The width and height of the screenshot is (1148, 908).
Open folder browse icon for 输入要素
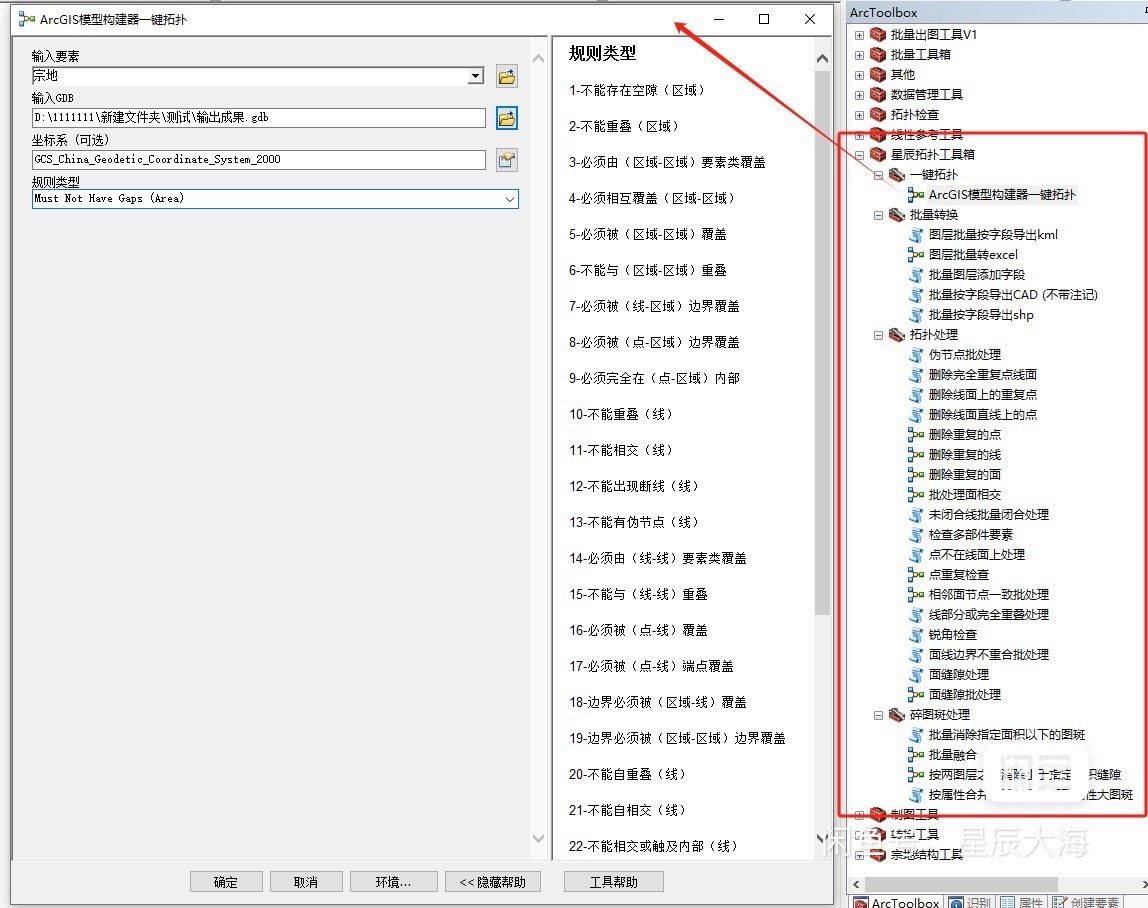(x=507, y=76)
